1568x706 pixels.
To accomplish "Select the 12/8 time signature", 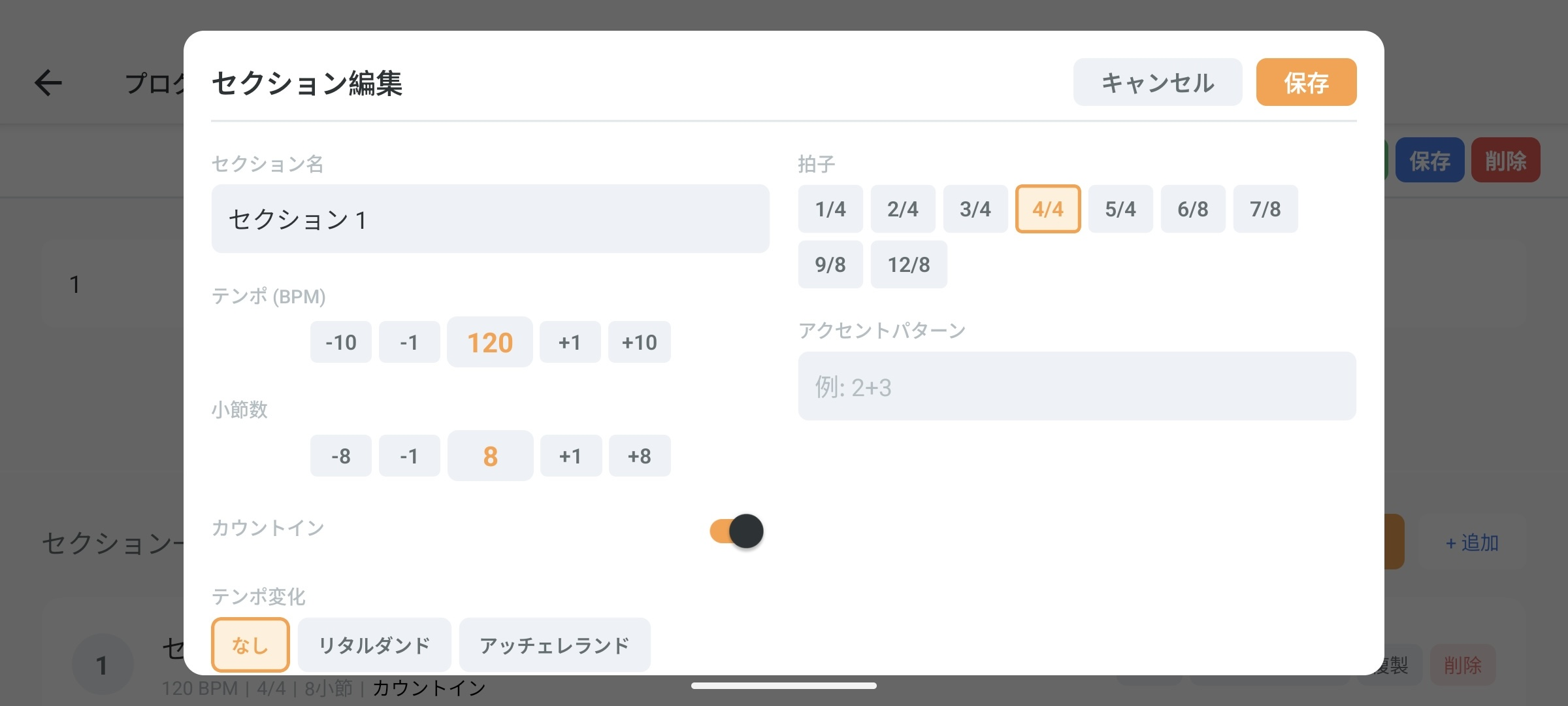I will [x=908, y=264].
